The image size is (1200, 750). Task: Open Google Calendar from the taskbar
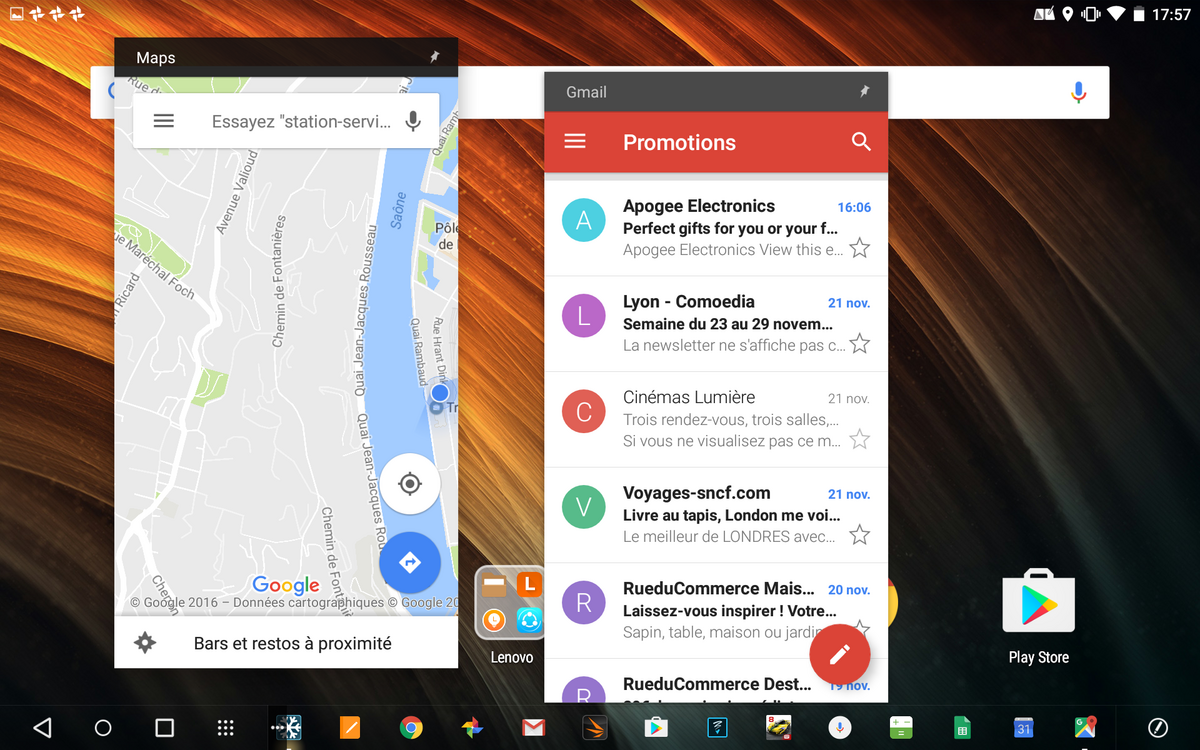pos(1023,728)
